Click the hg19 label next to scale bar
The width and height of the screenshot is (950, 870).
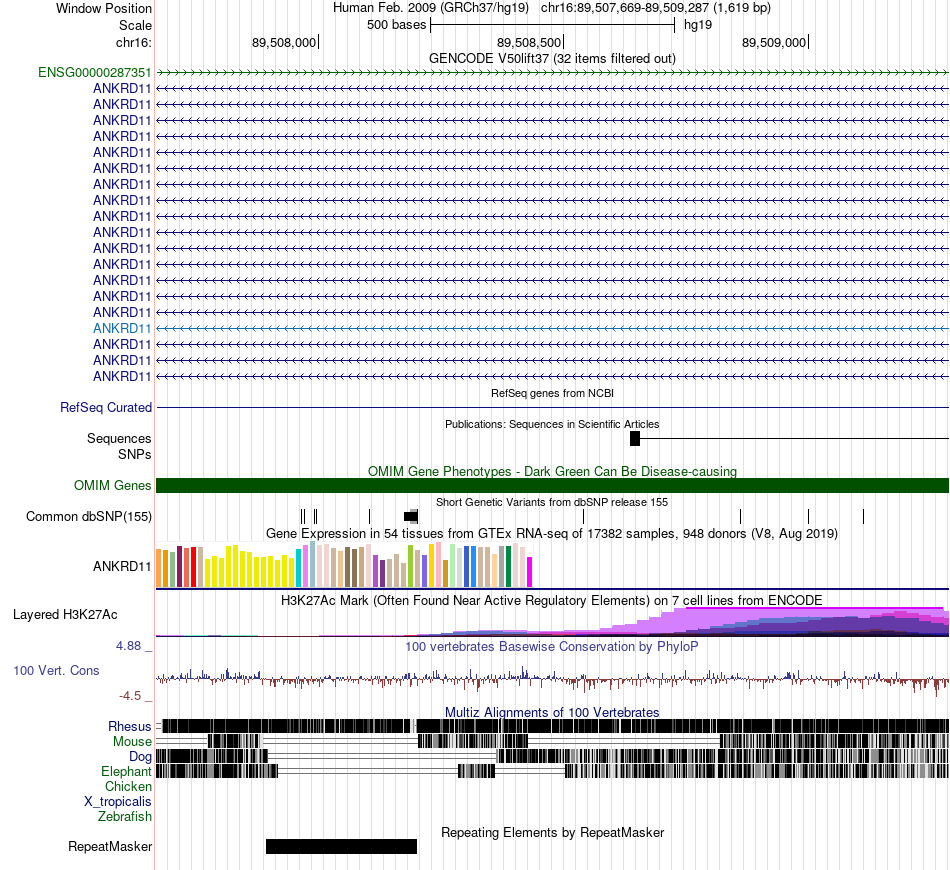[x=698, y=25]
